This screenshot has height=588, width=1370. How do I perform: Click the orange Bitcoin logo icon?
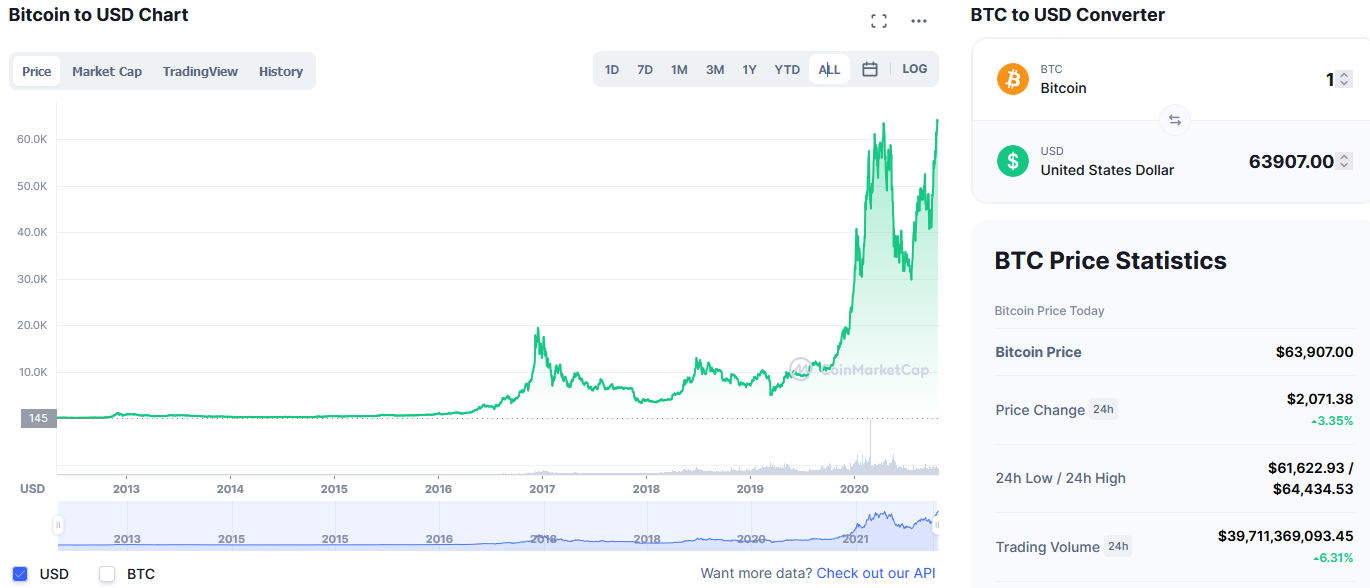click(x=1013, y=79)
